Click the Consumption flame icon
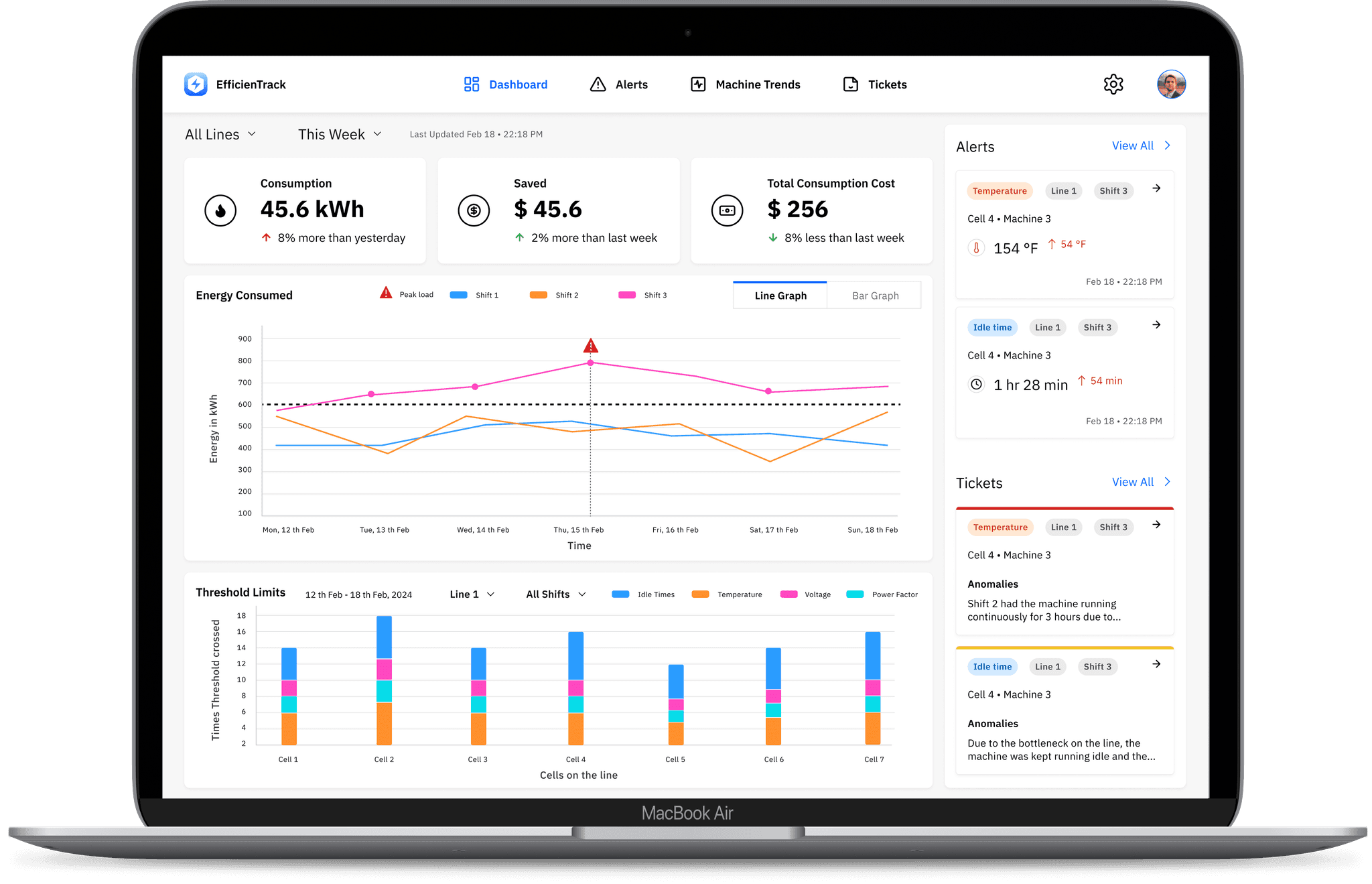Screen dimensions: 1372x884 (220, 211)
